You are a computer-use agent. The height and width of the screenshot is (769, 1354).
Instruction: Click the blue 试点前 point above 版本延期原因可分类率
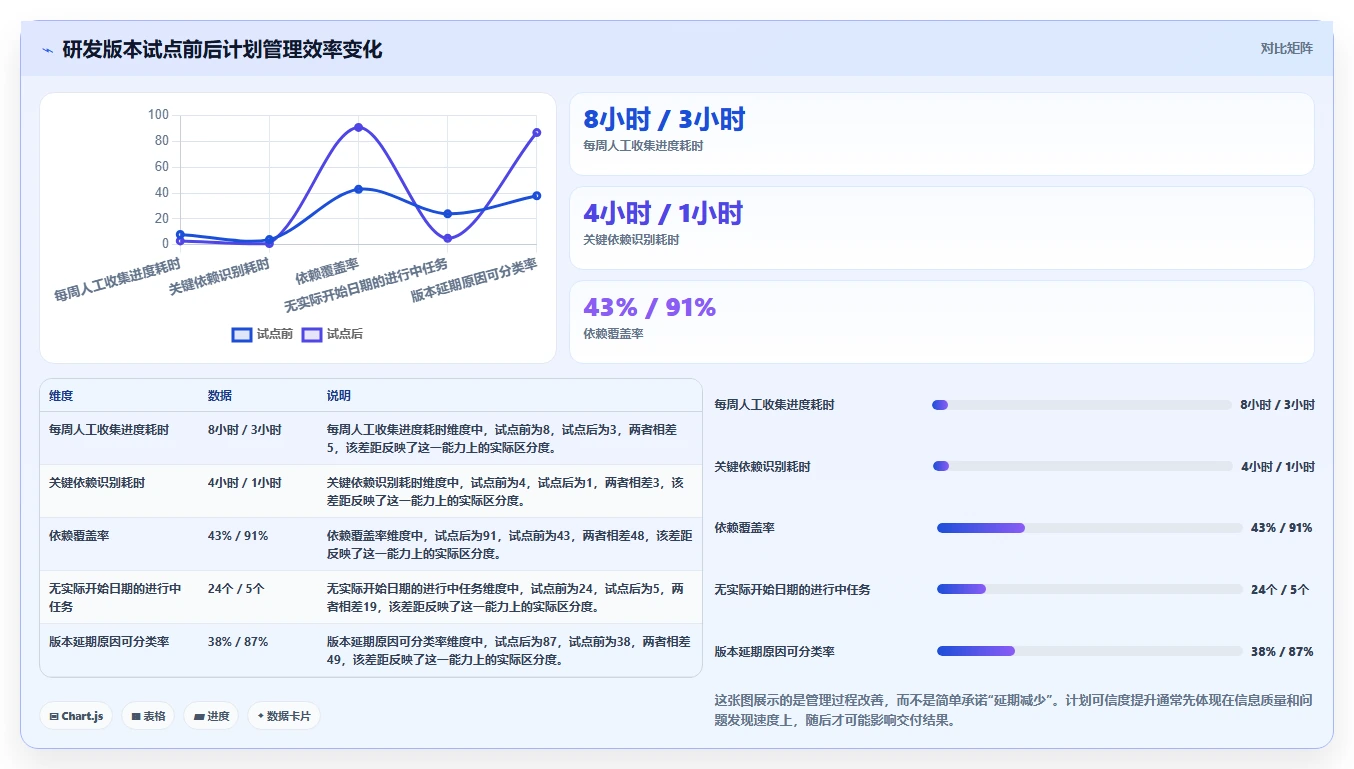click(537, 195)
